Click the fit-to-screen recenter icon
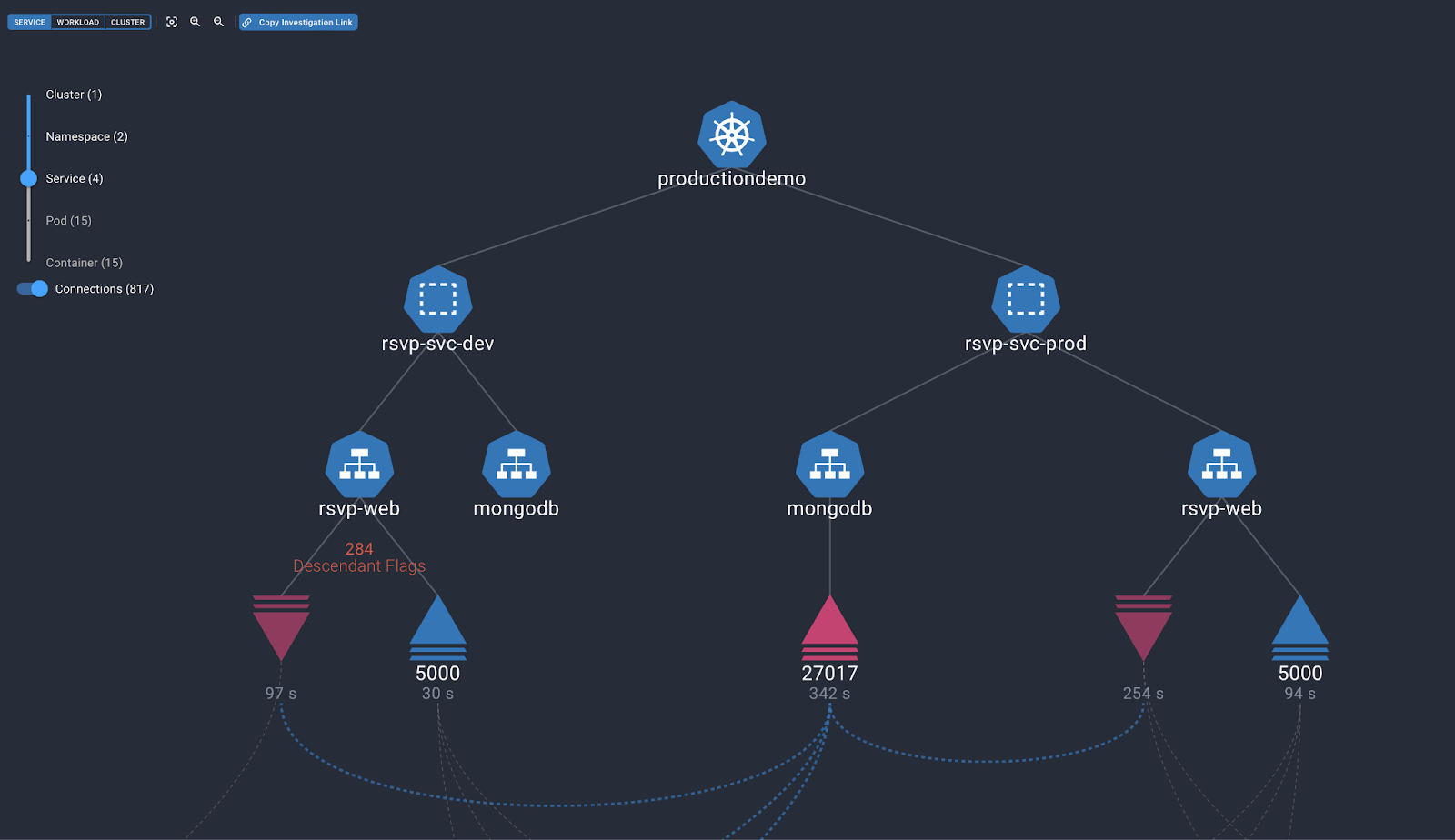Screen dimensions: 1455x840 tap(172, 22)
